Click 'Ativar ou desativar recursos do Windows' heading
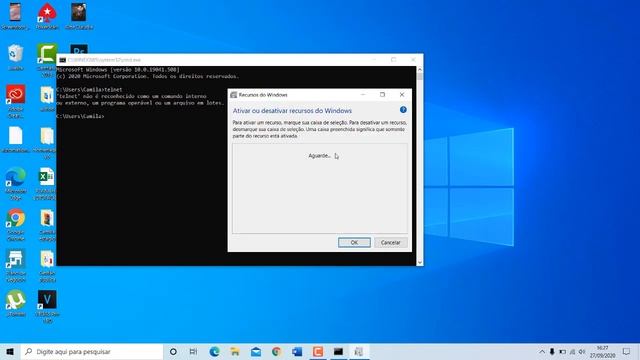The image size is (640, 360). click(292, 111)
